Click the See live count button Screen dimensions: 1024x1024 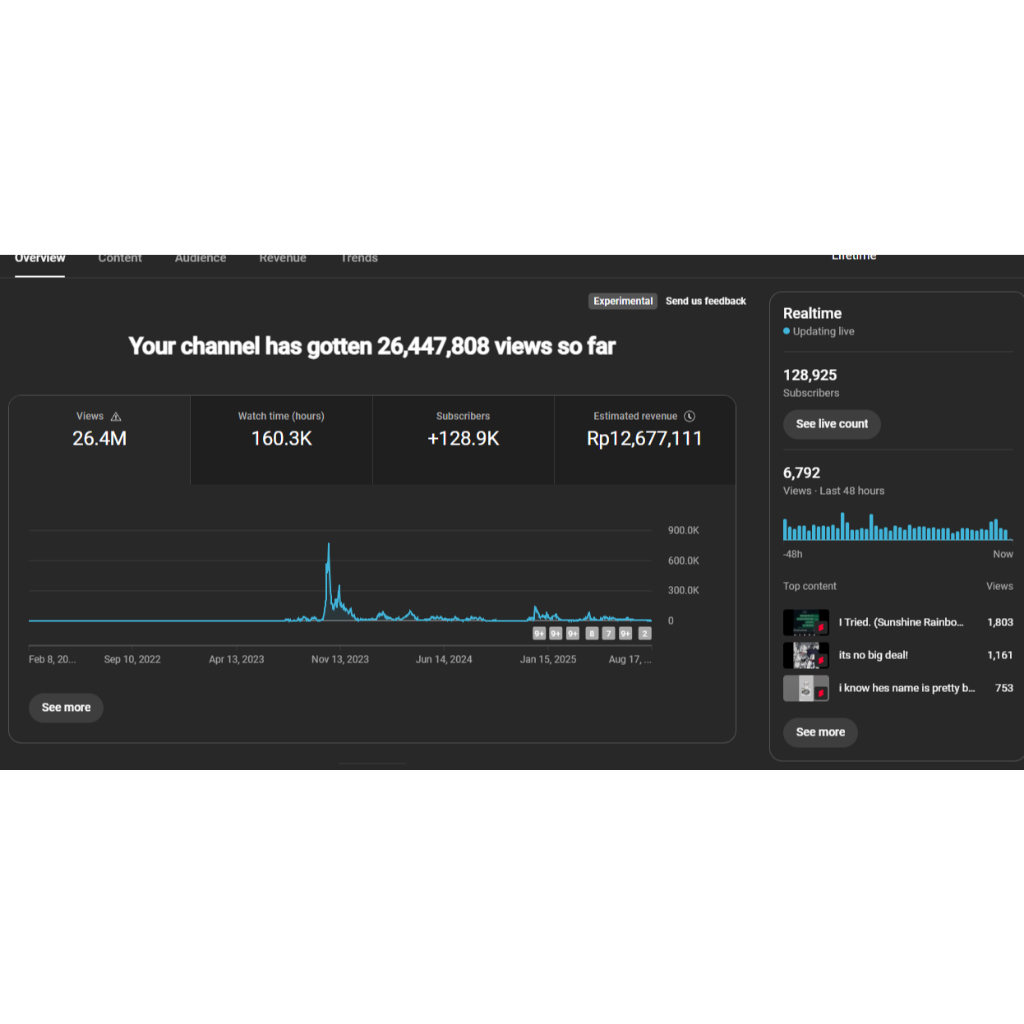click(831, 424)
